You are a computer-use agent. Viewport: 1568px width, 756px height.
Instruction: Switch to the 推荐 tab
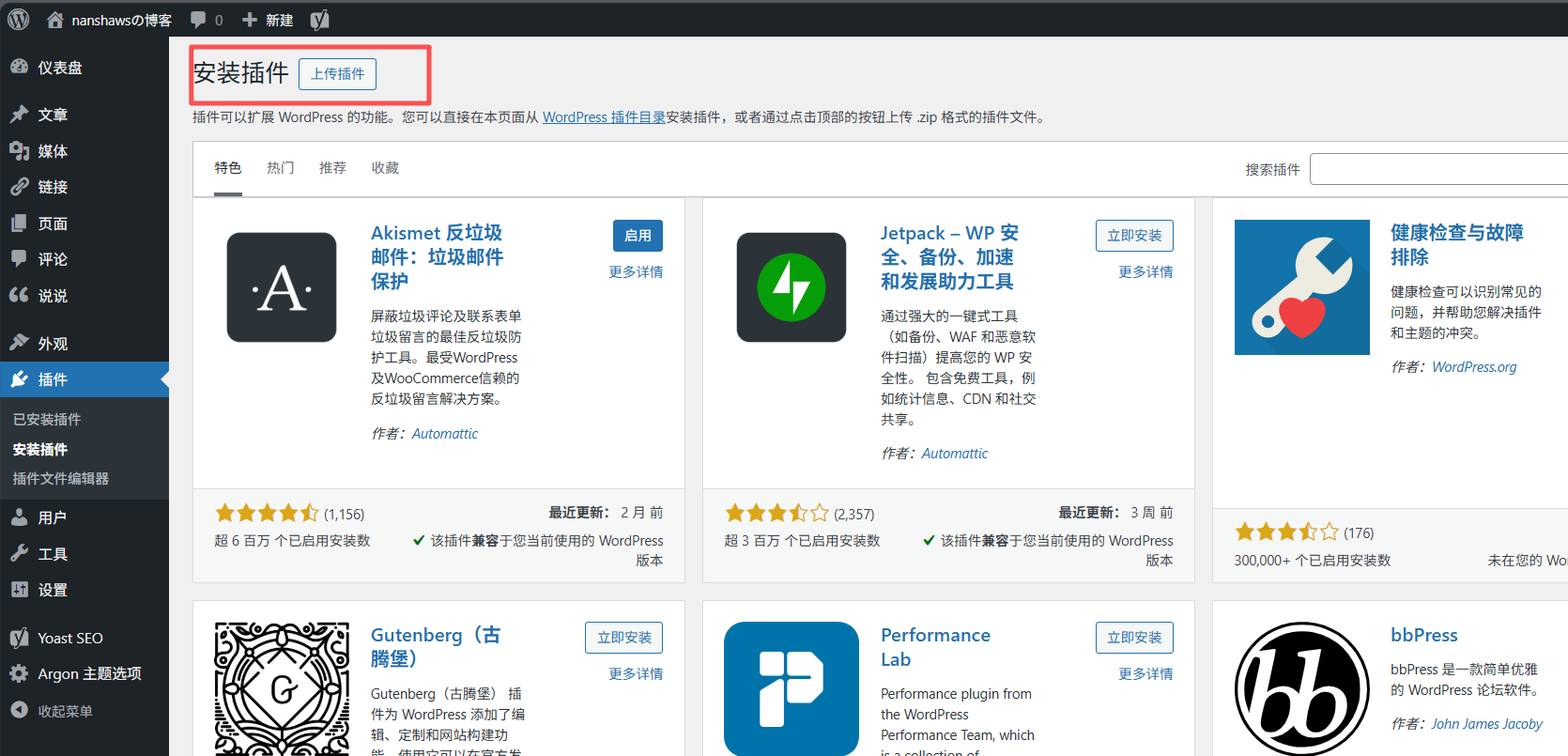(x=333, y=168)
